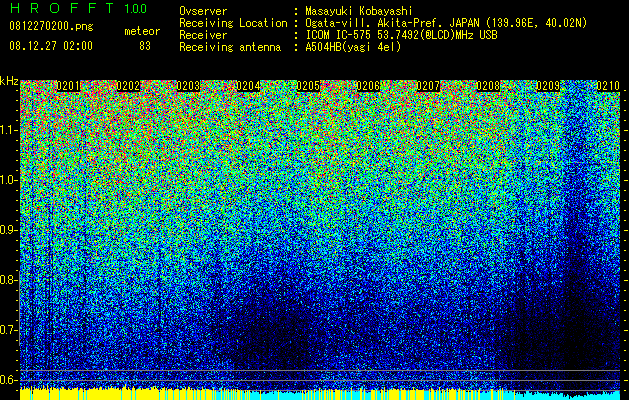Click the 1.0 kHz axis label

[8, 180]
